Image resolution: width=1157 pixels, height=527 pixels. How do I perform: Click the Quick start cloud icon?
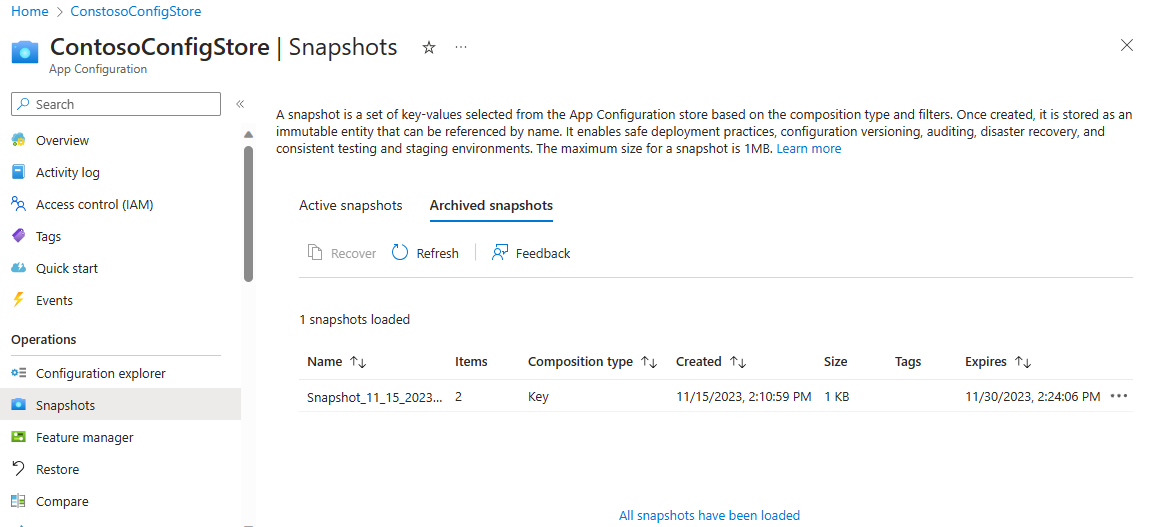pyautogui.click(x=19, y=268)
